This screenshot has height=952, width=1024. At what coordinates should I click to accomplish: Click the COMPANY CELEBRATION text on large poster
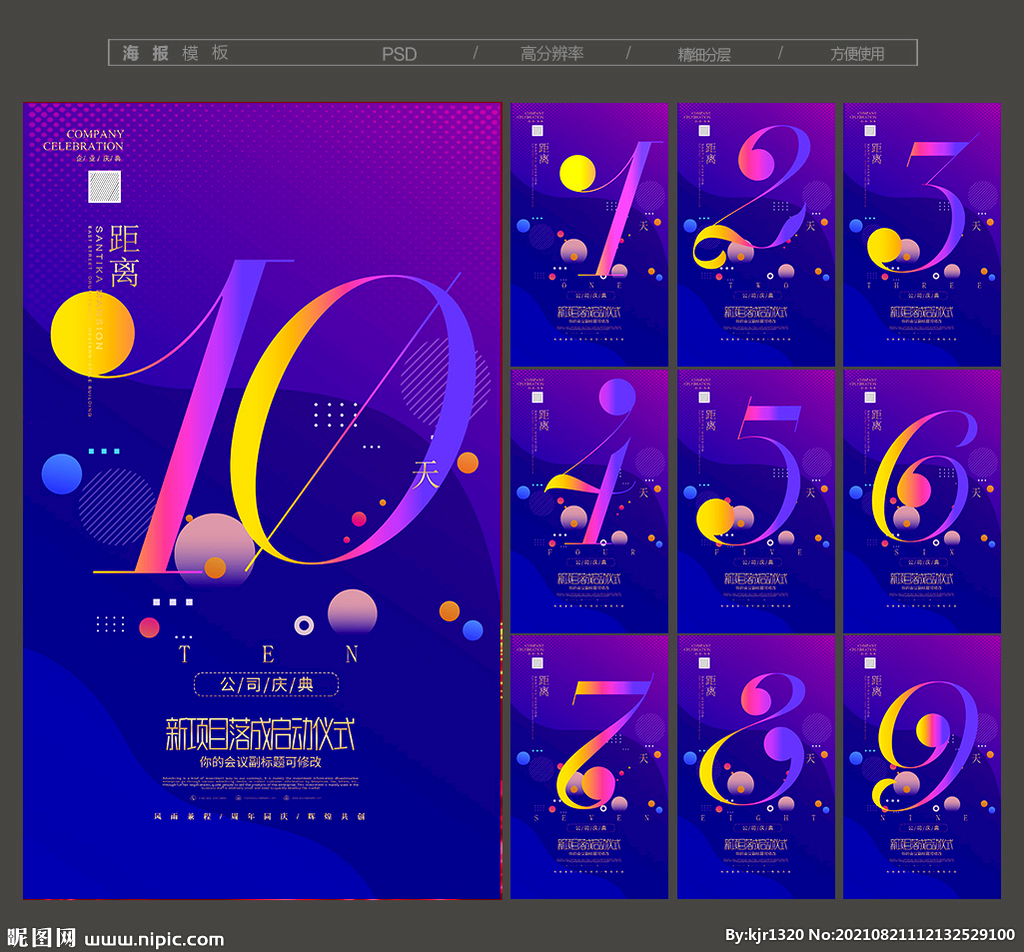[x=84, y=140]
